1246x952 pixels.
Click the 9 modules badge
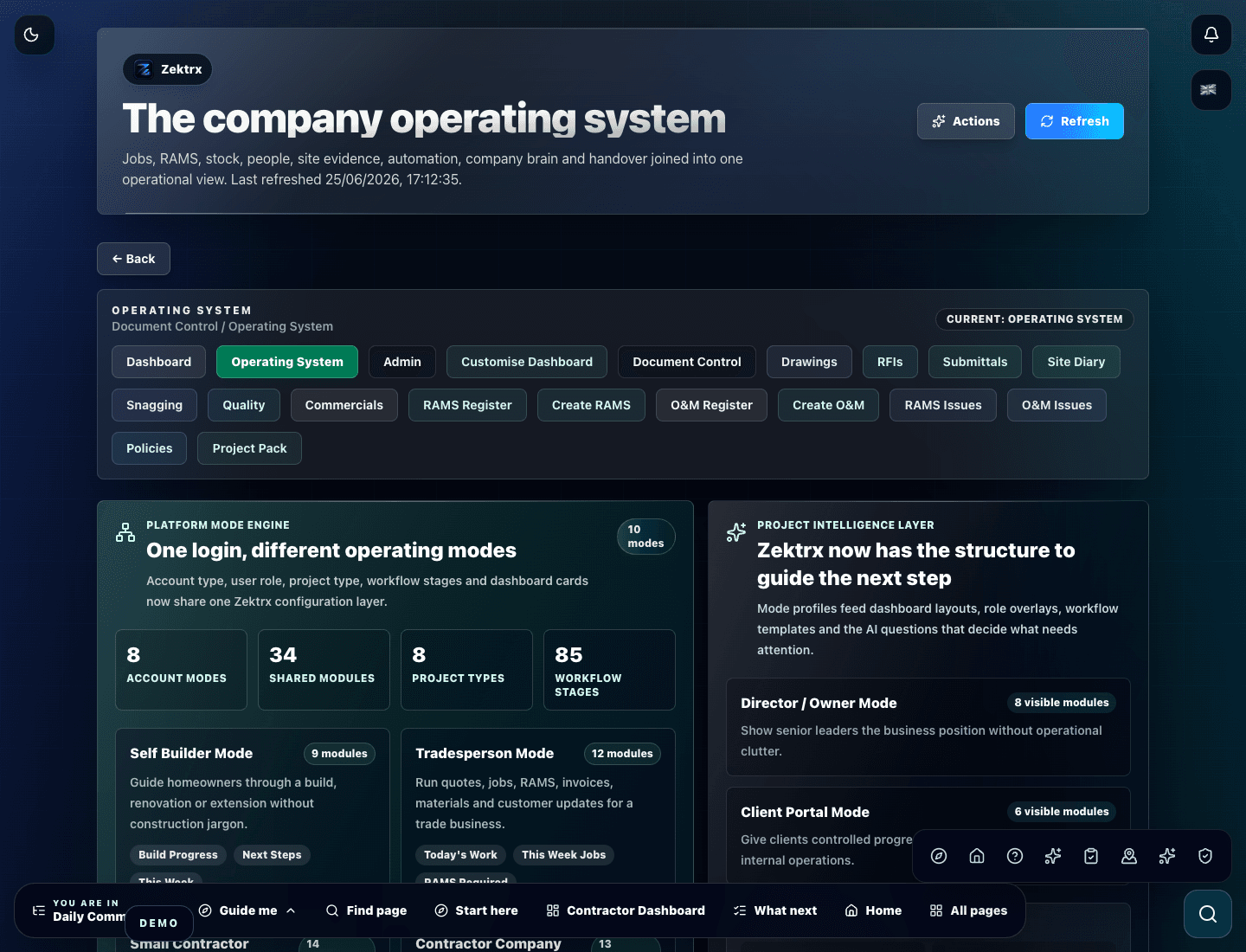pyautogui.click(x=339, y=754)
